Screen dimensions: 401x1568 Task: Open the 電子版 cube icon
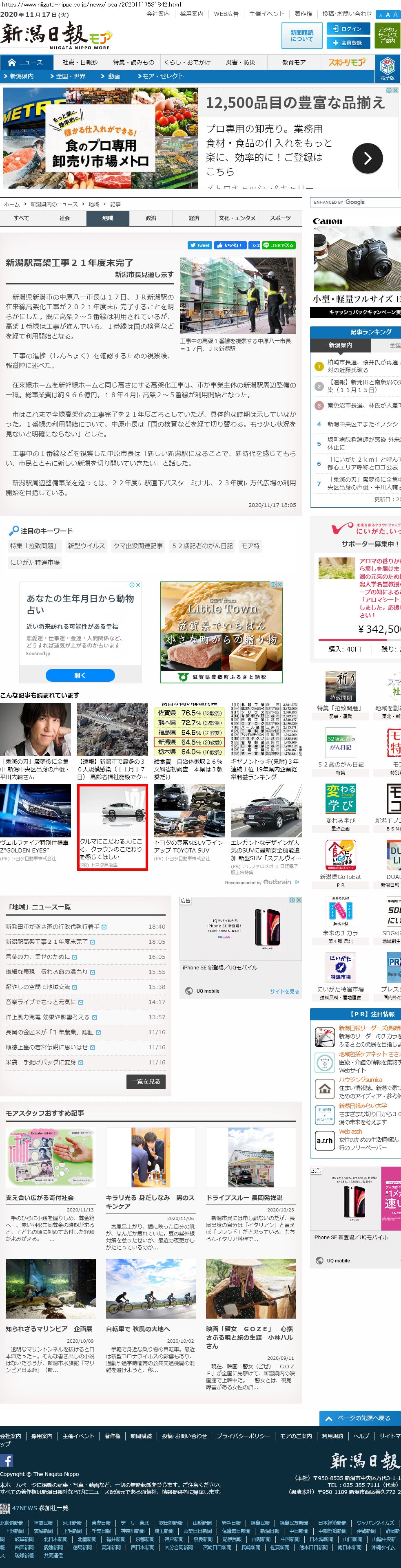387,68
